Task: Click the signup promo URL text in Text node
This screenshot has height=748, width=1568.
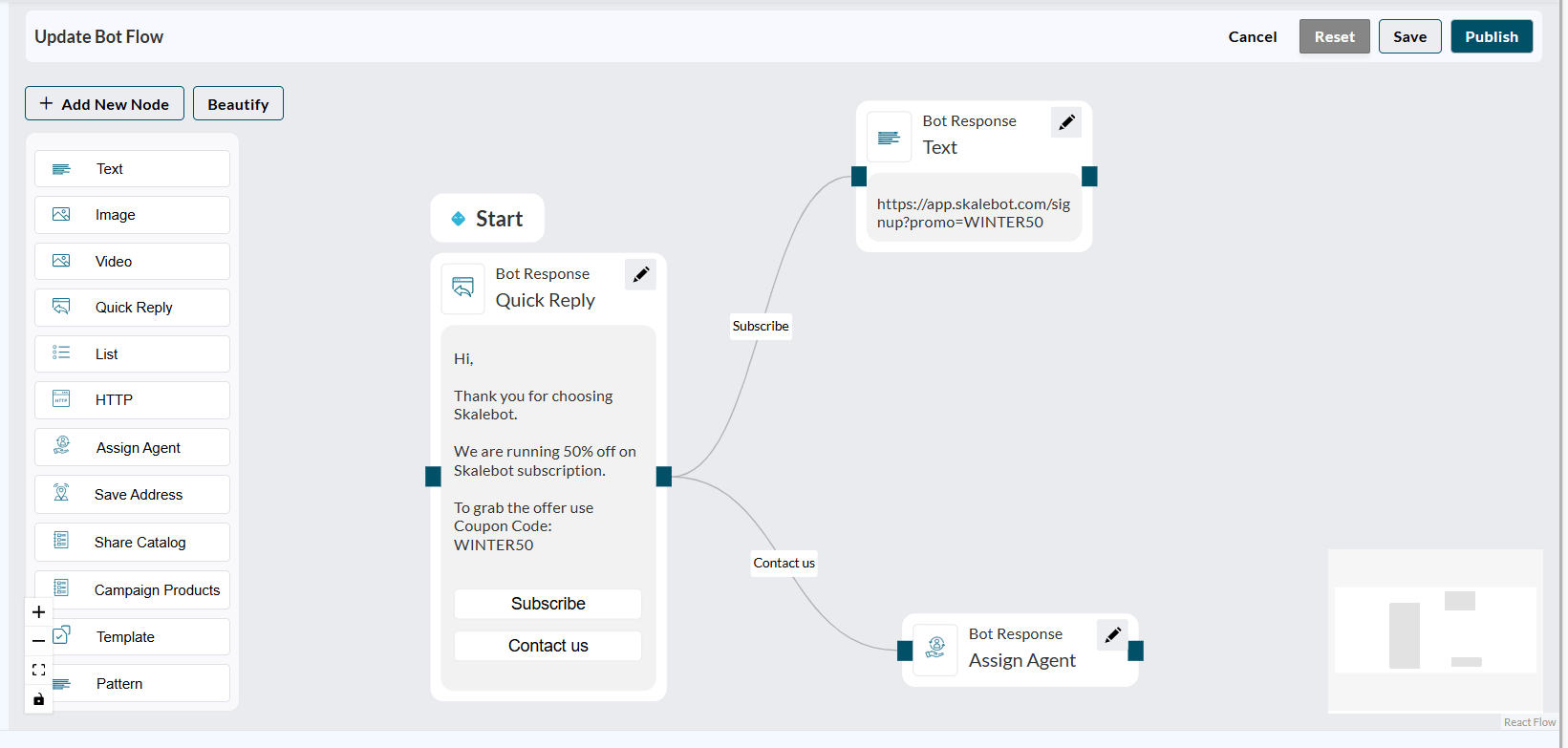Action: (x=974, y=213)
